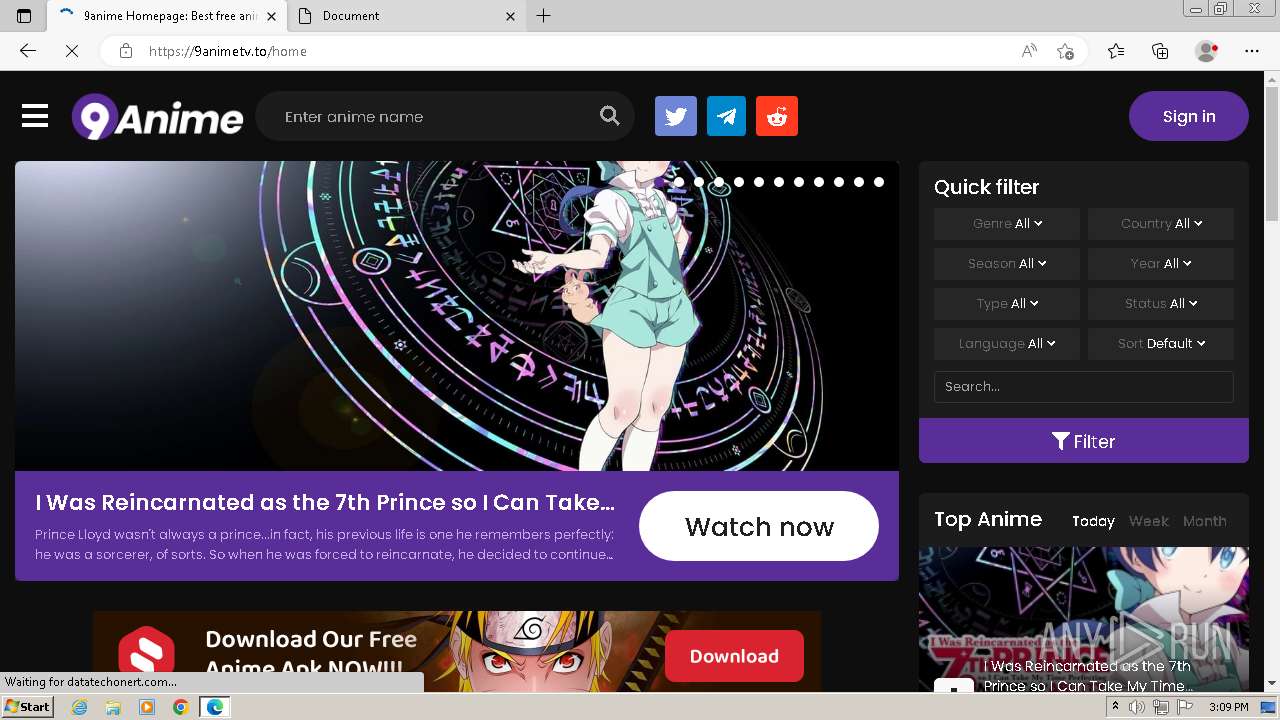The height and width of the screenshot is (720, 1280).
Task: Click the search magnifier icon
Action: [610, 116]
